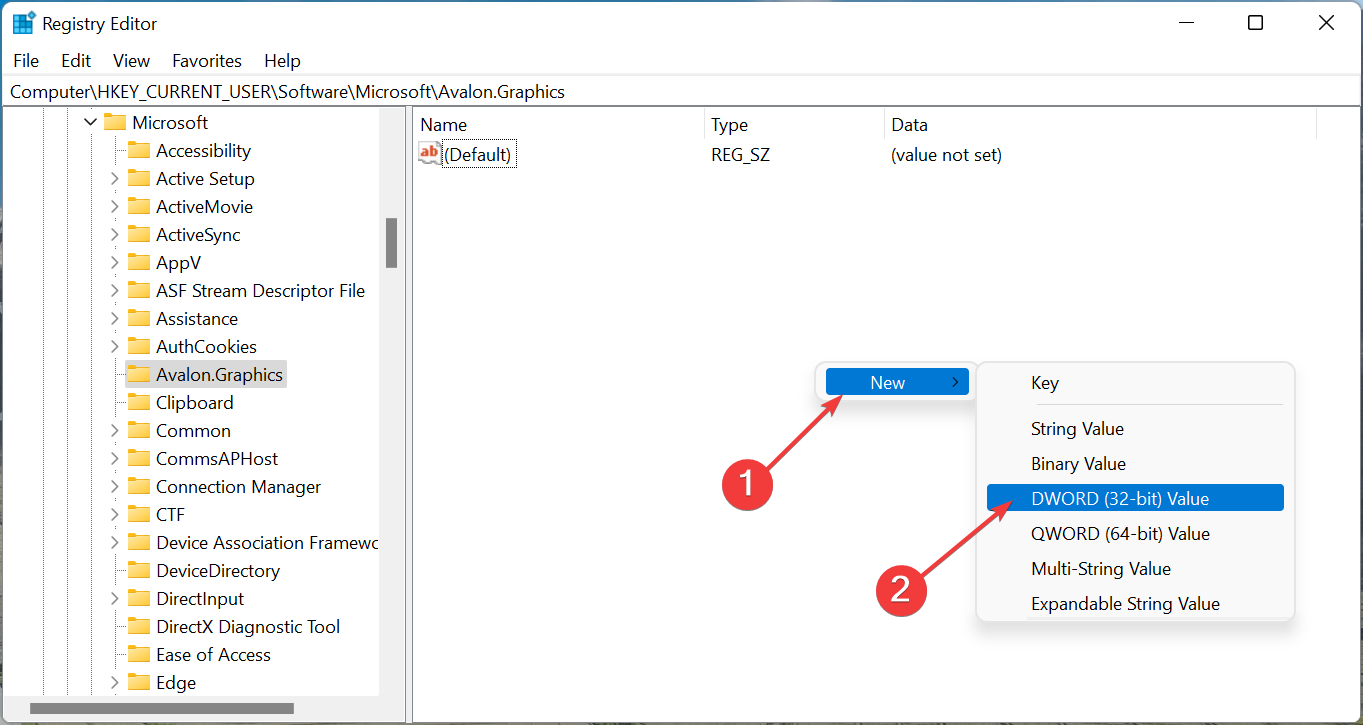Expand the Assistance key
The width and height of the screenshot is (1363, 725).
(x=114, y=319)
